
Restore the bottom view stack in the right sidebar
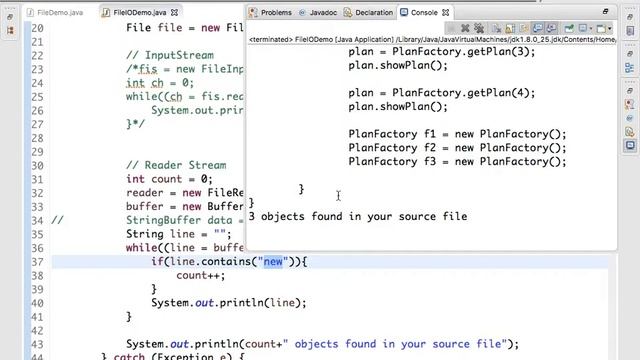pyautogui.click(x=630, y=91)
